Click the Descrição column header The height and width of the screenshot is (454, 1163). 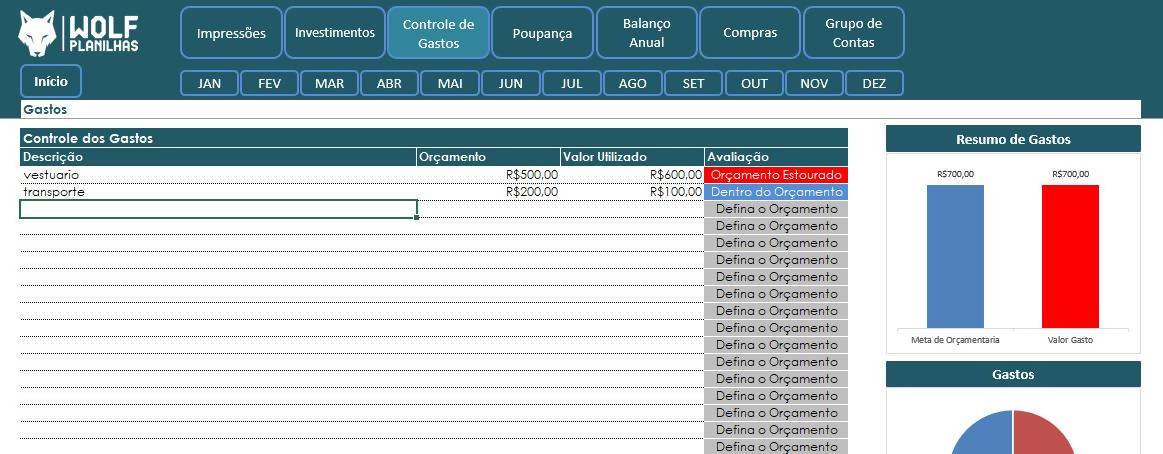(218, 157)
